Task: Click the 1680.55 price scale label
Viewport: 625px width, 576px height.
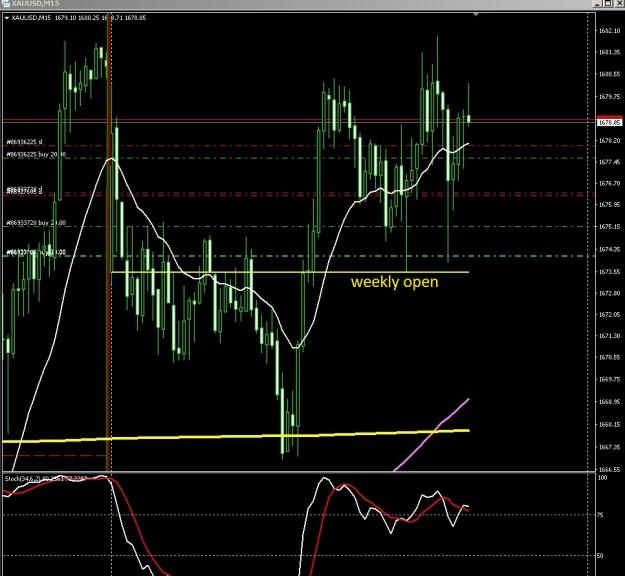Action: coord(609,74)
